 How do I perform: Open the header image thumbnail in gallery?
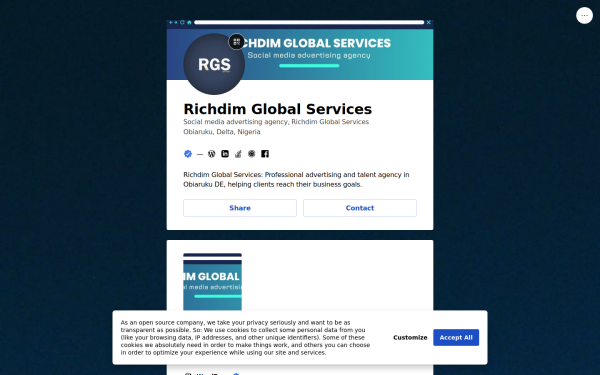(x=212, y=282)
